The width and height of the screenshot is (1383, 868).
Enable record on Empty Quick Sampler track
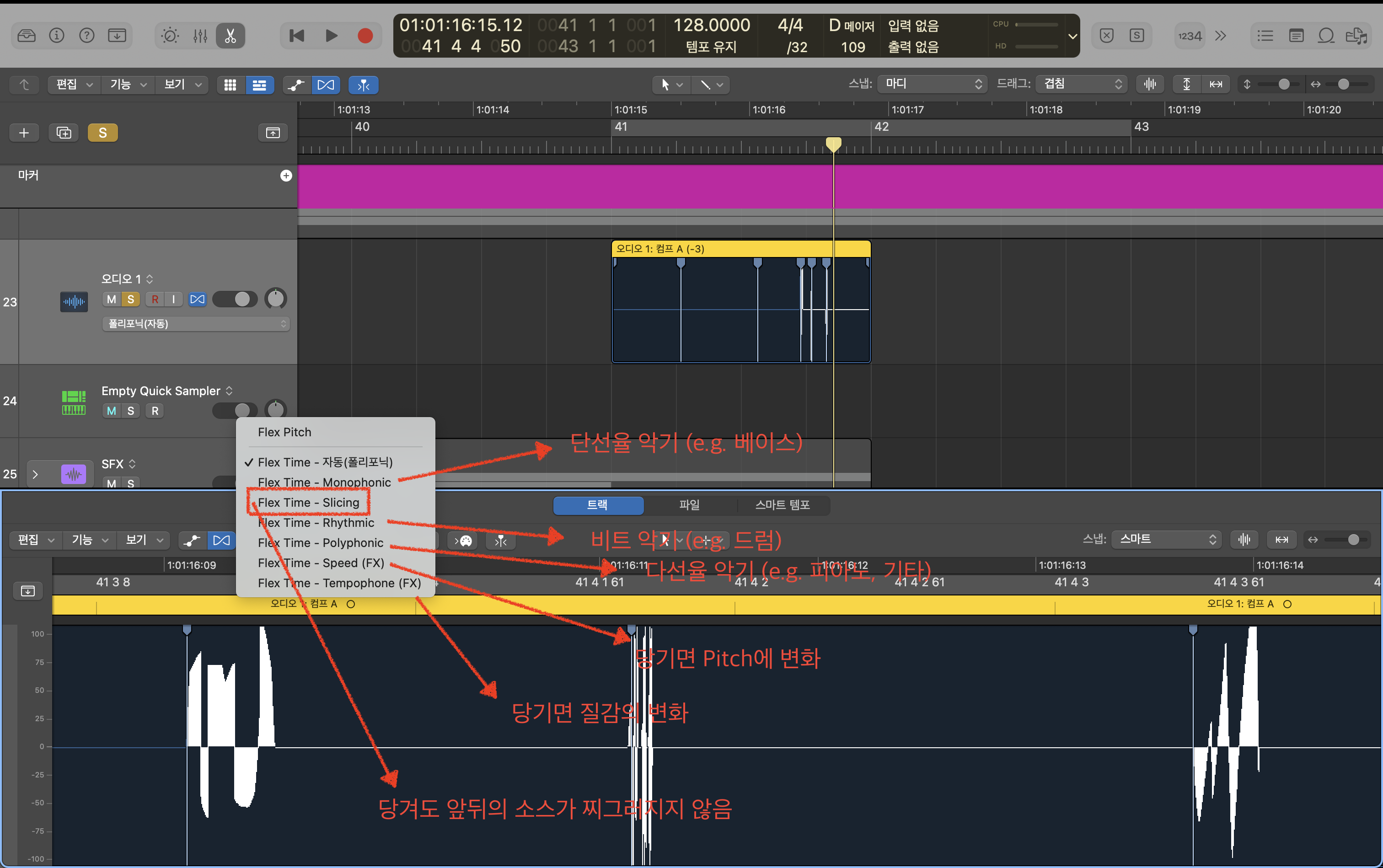(x=155, y=411)
